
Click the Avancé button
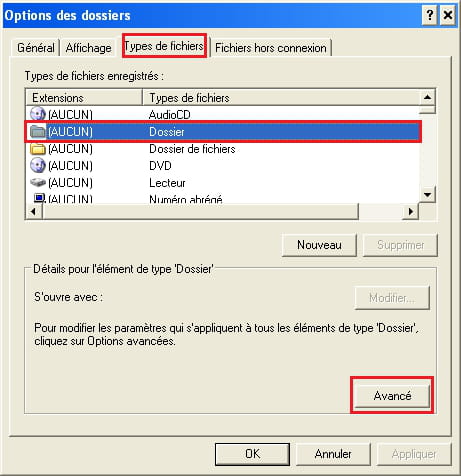[x=392, y=396]
